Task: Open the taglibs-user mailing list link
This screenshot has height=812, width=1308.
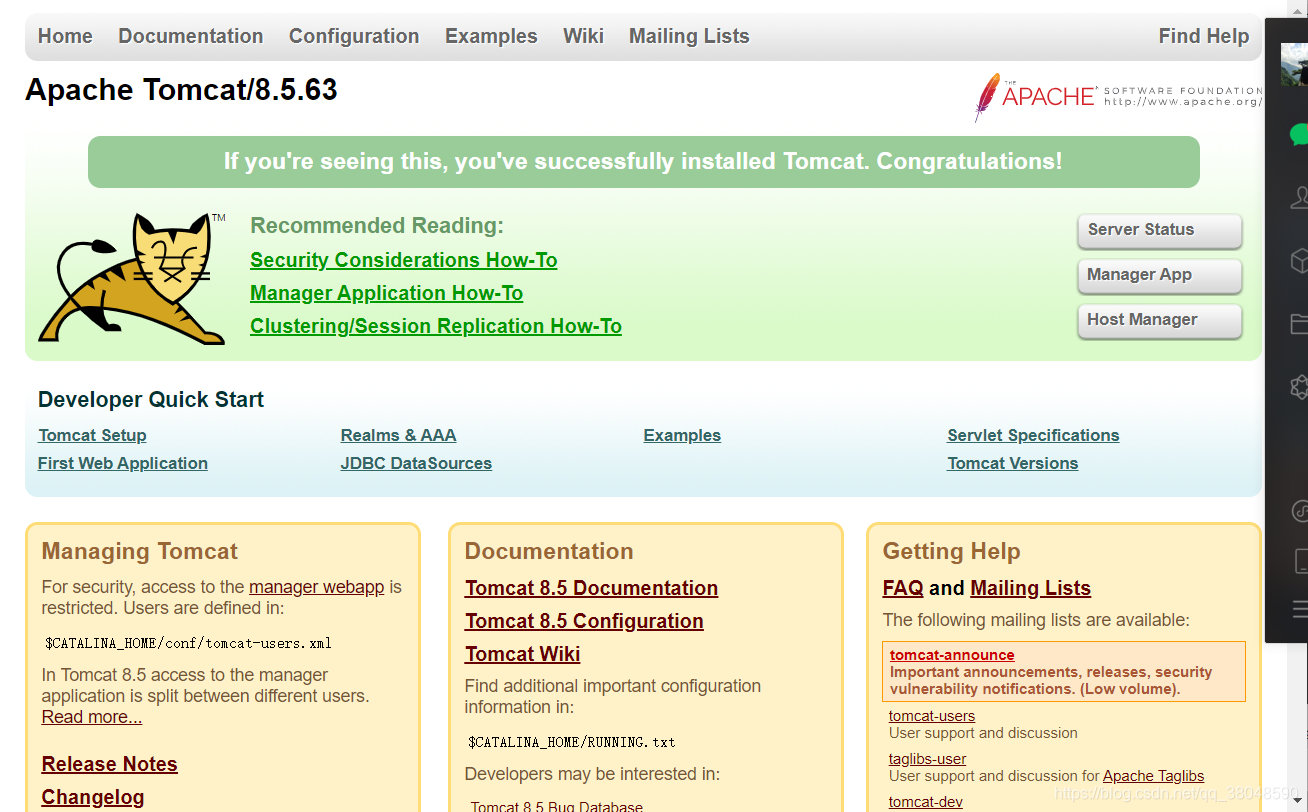Action: pos(928,759)
